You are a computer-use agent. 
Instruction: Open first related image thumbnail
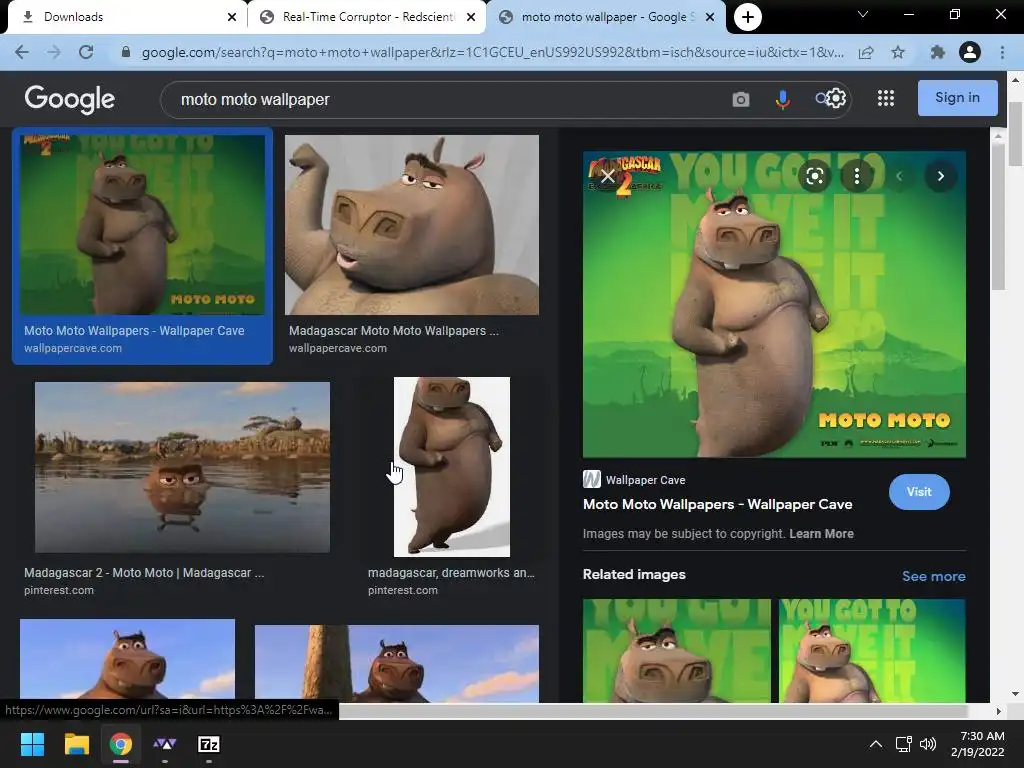pos(677,650)
